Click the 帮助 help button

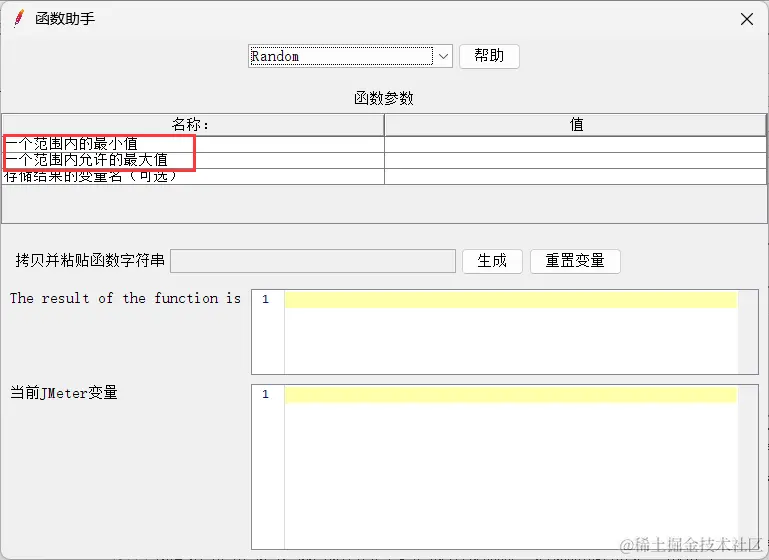point(489,56)
